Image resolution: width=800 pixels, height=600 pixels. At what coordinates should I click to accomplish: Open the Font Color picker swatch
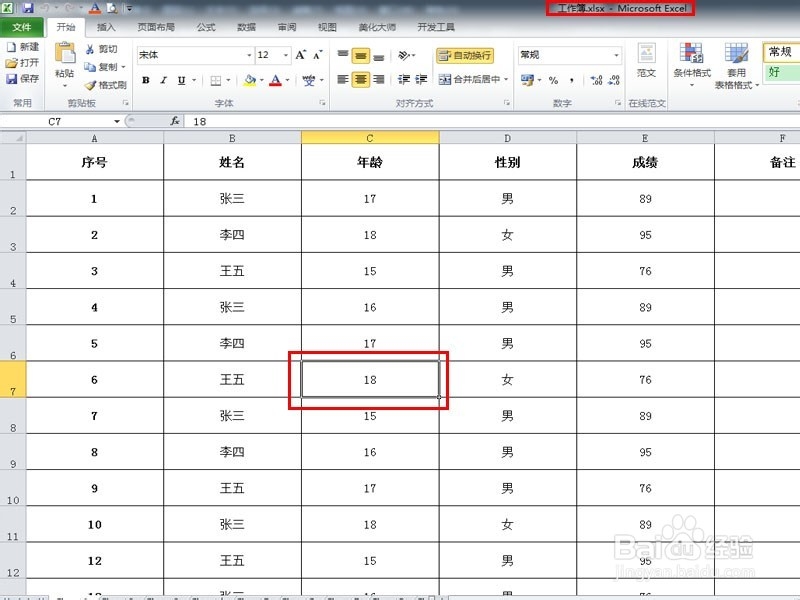278,80
